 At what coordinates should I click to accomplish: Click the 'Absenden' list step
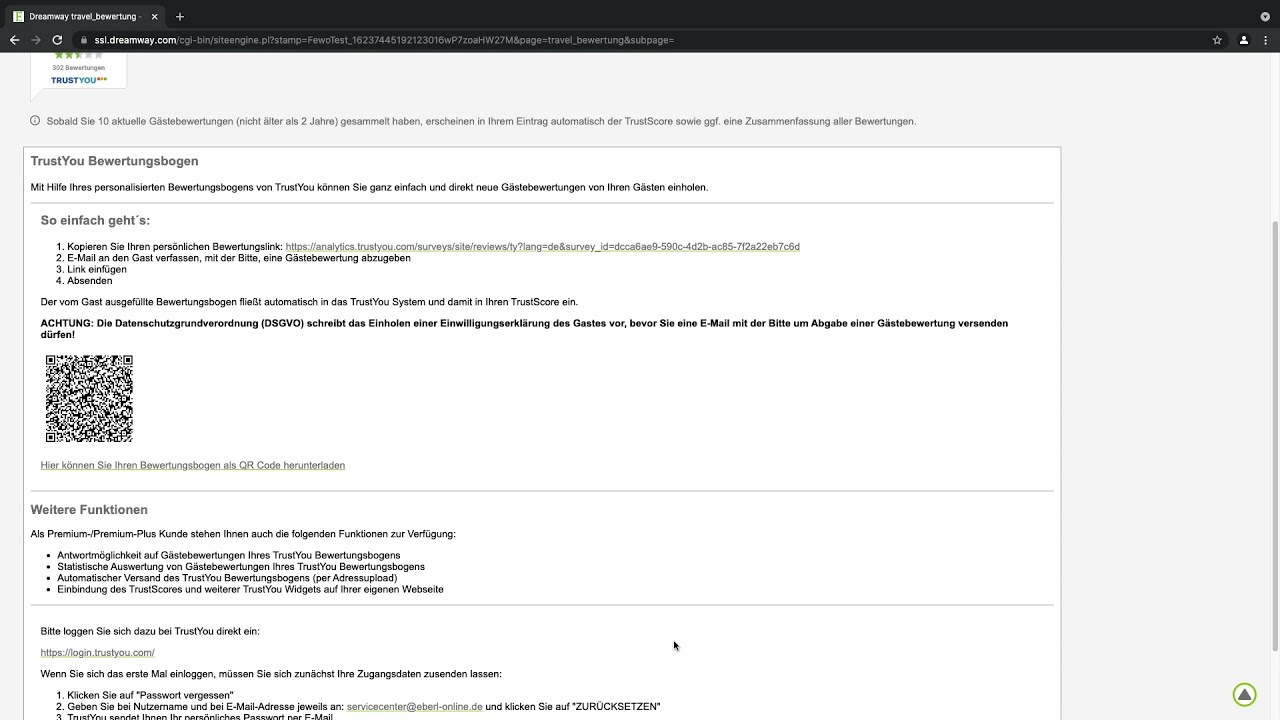[x=90, y=281]
